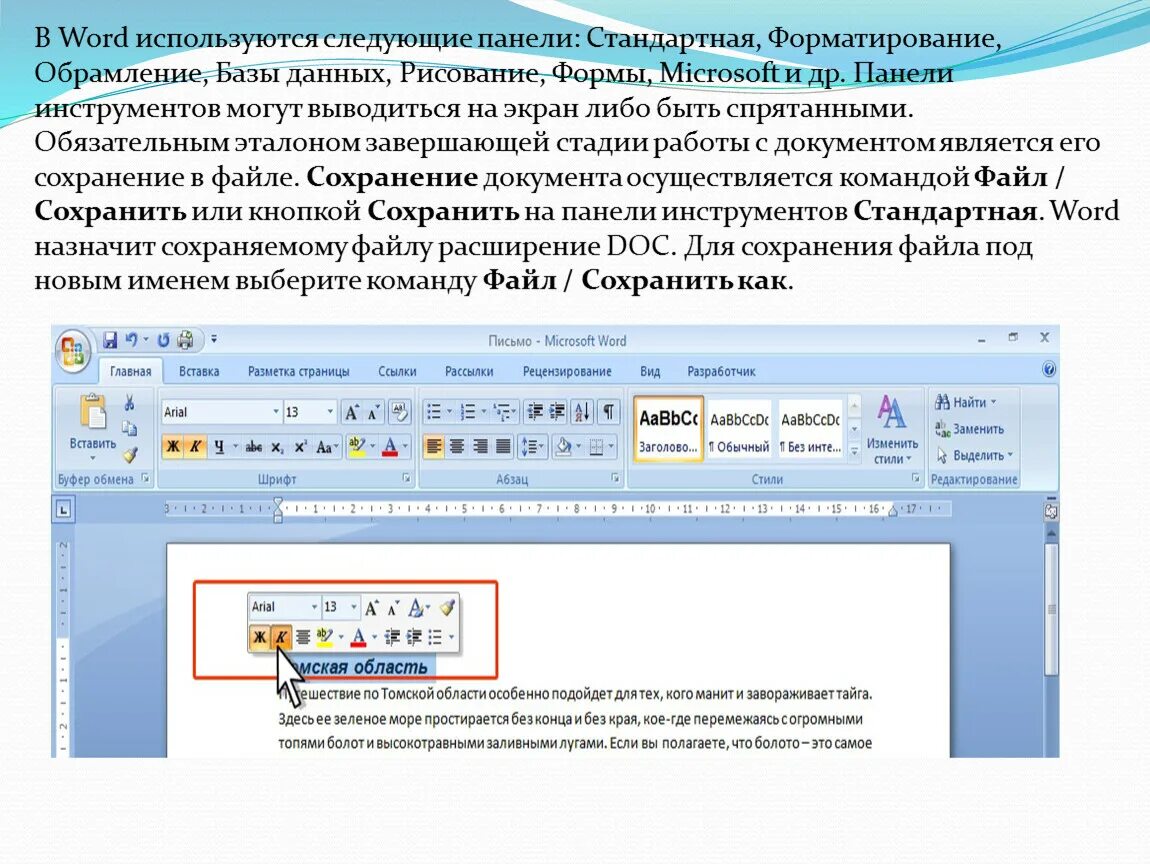This screenshot has height=864, width=1150.
Task: Click Shrink Font on floating mini toolbar
Action: [394, 607]
